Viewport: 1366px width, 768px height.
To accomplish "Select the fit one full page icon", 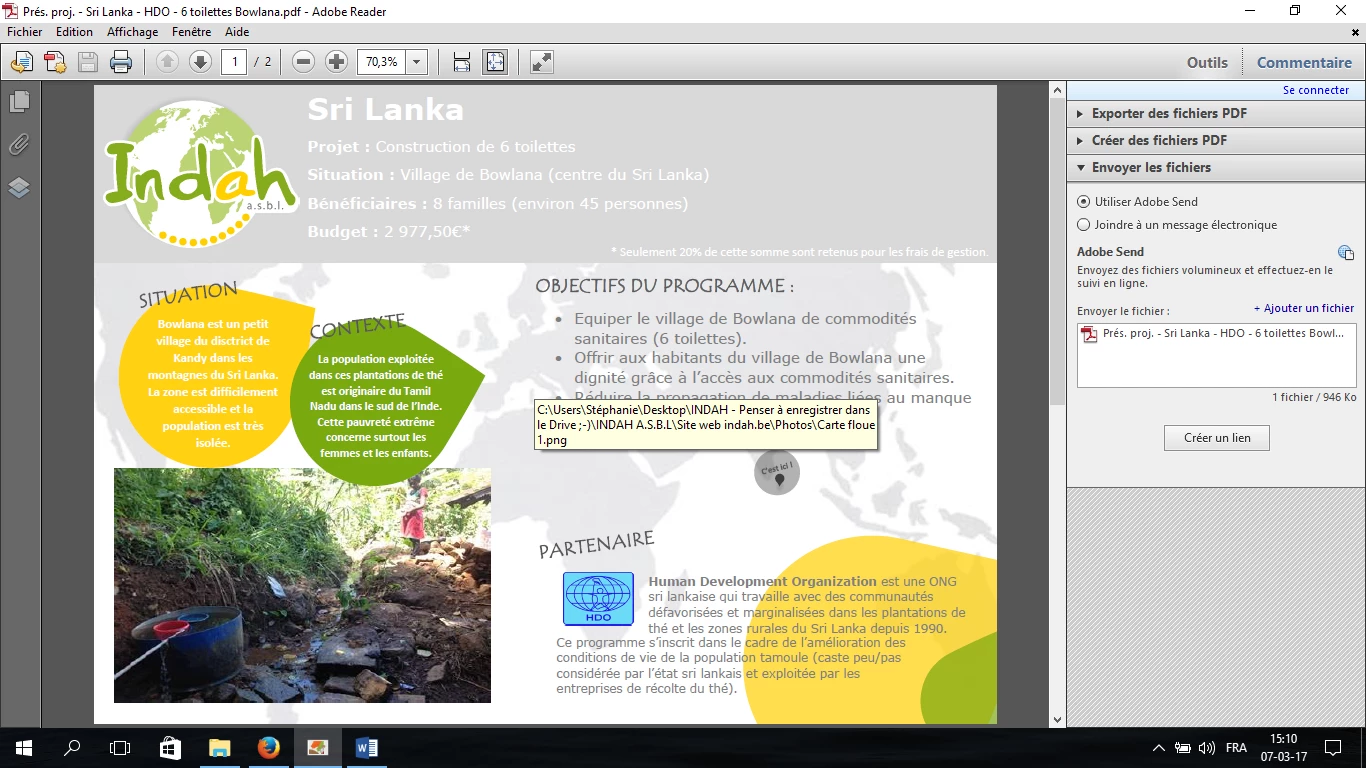I will point(495,62).
